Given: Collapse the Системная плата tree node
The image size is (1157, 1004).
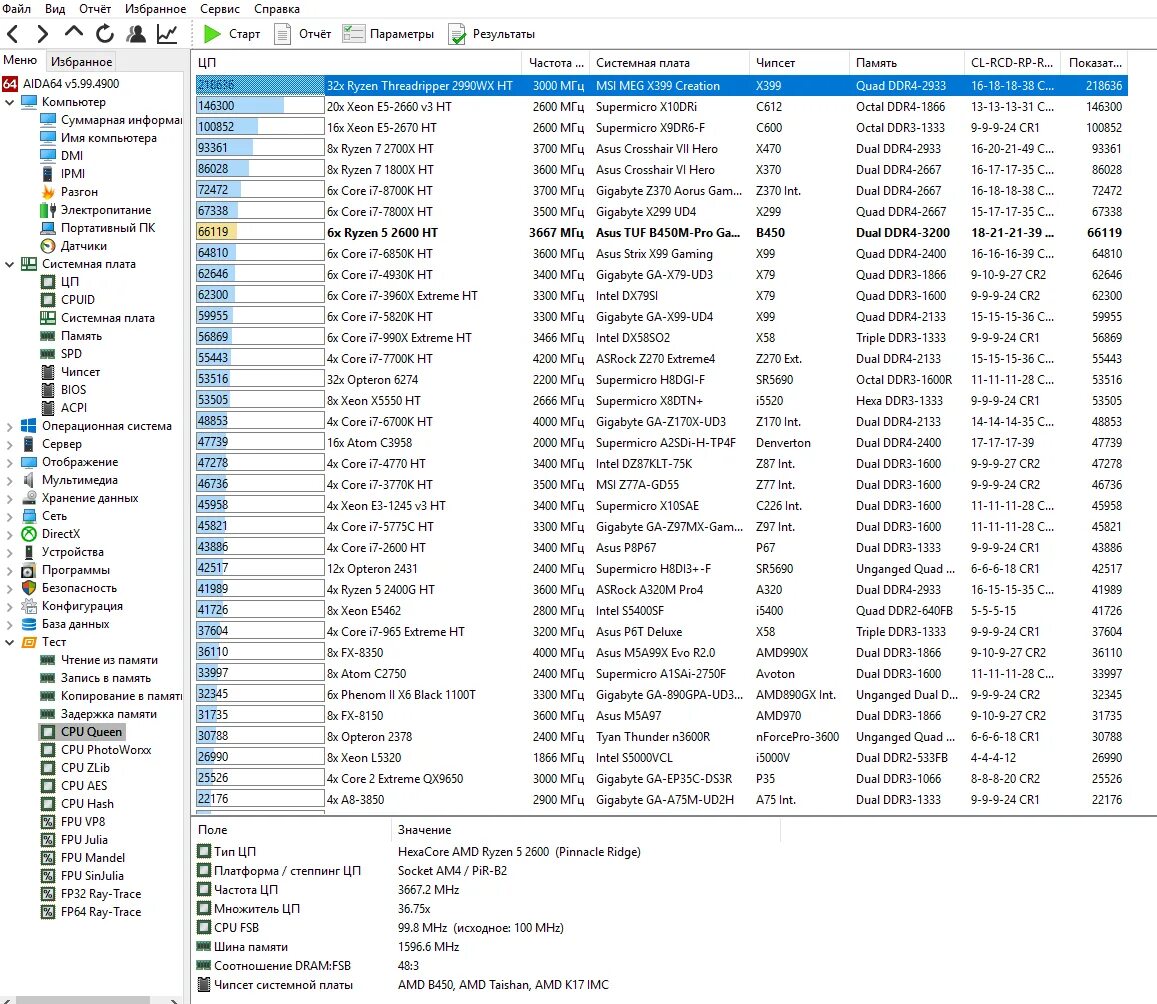Looking at the screenshot, I should click(x=10, y=264).
